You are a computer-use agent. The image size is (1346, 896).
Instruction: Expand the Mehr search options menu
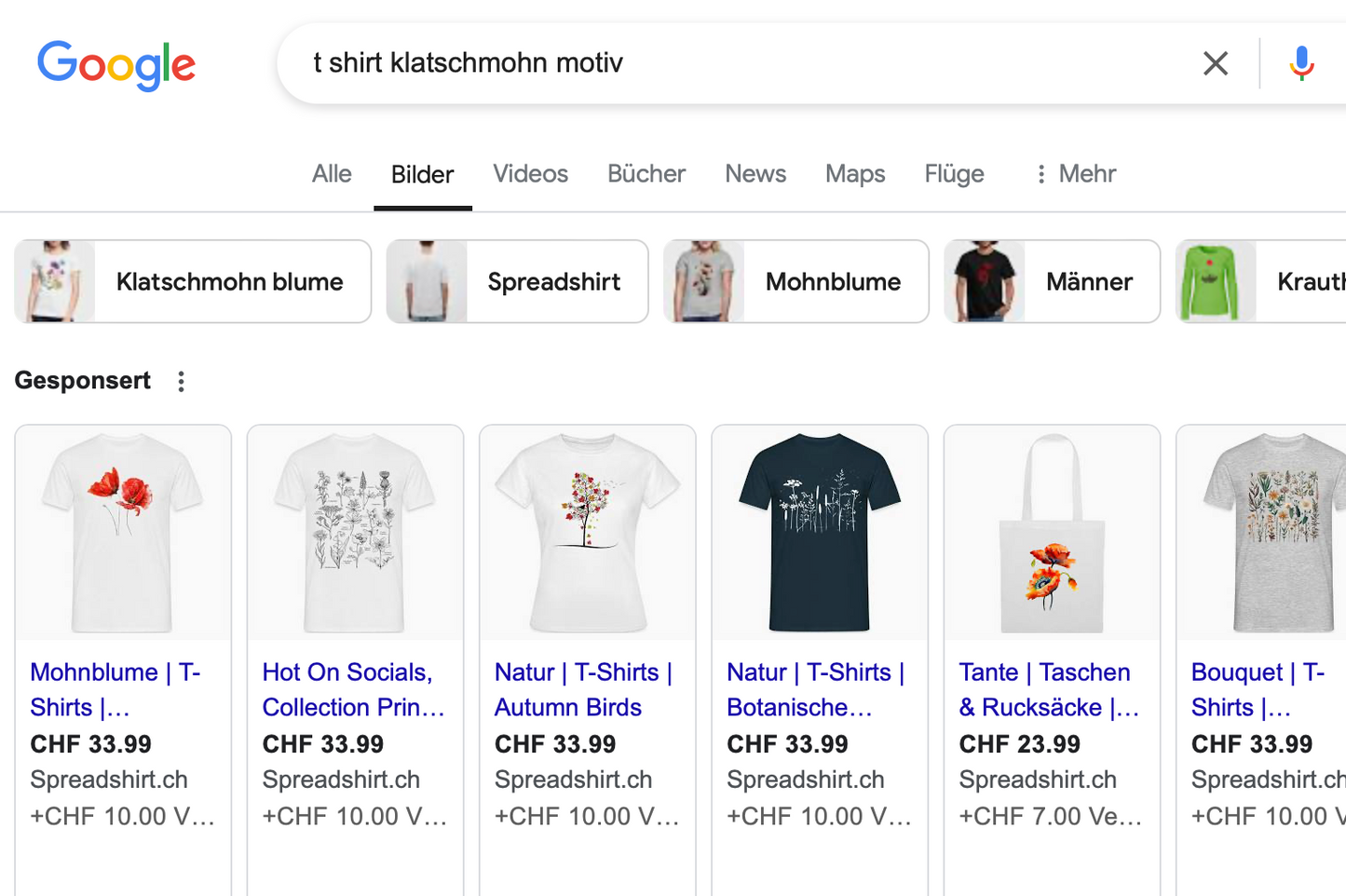[1075, 174]
